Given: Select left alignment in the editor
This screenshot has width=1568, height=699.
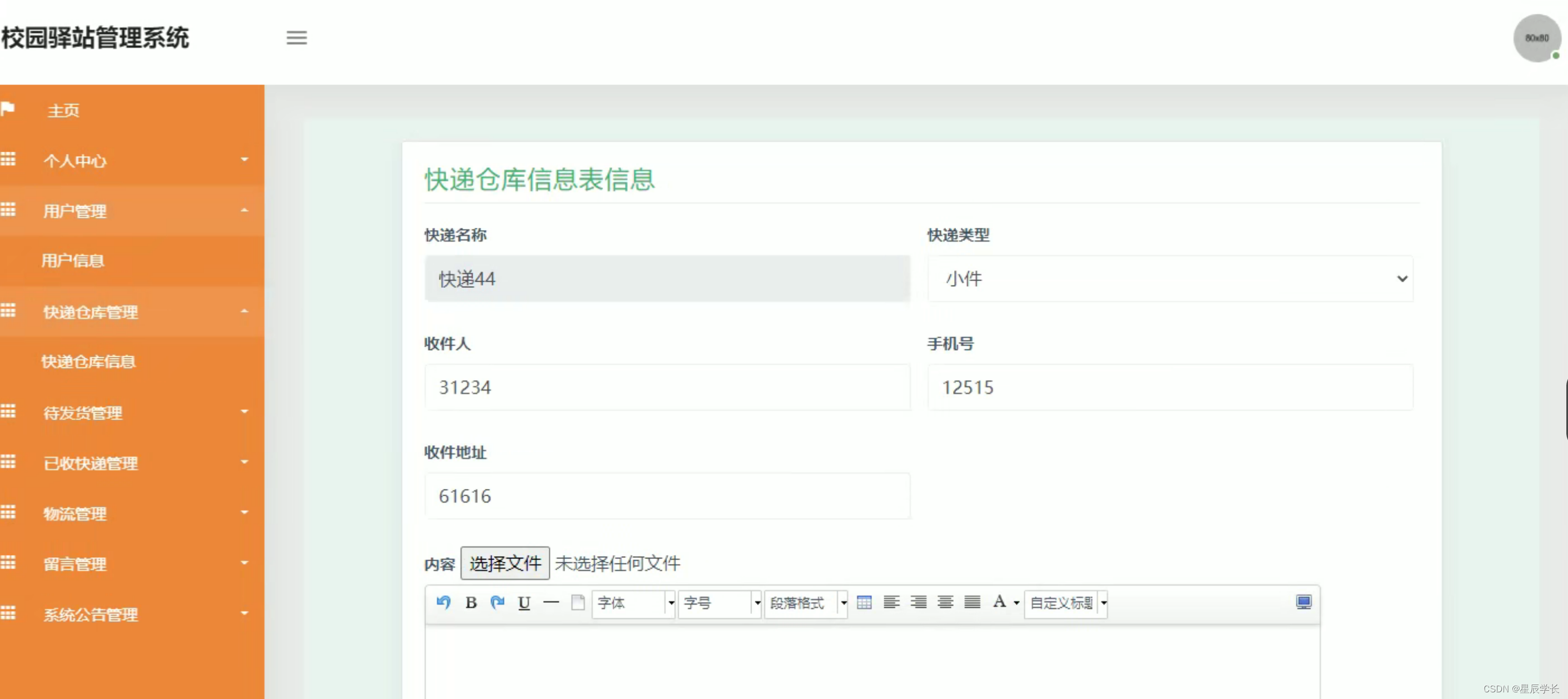Looking at the screenshot, I should [891, 603].
